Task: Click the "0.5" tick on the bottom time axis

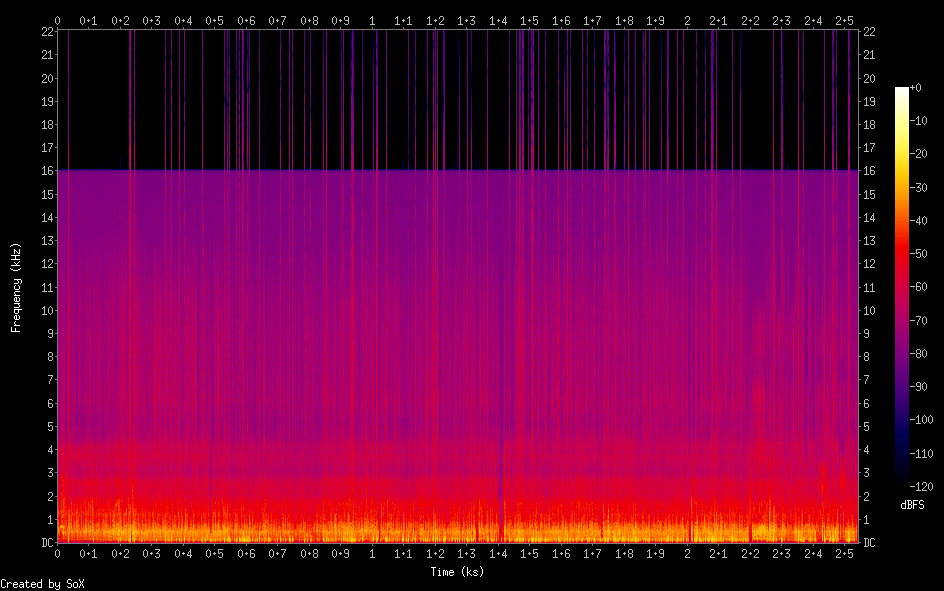Action: click(x=214, y=554)
